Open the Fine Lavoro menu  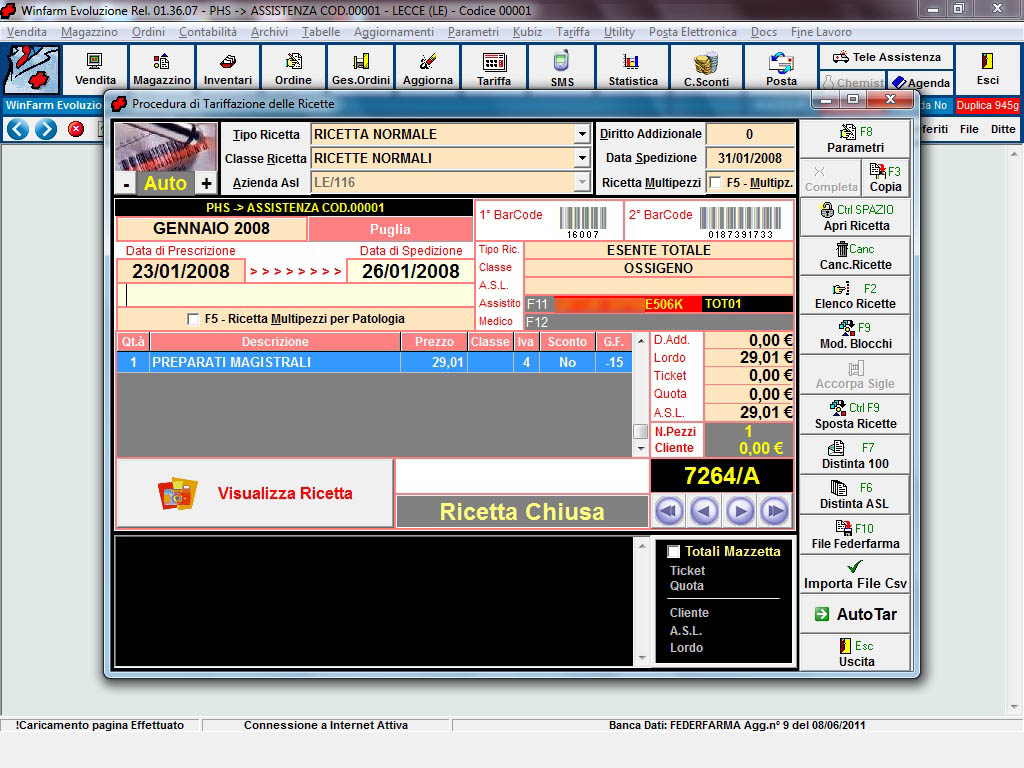821,32
